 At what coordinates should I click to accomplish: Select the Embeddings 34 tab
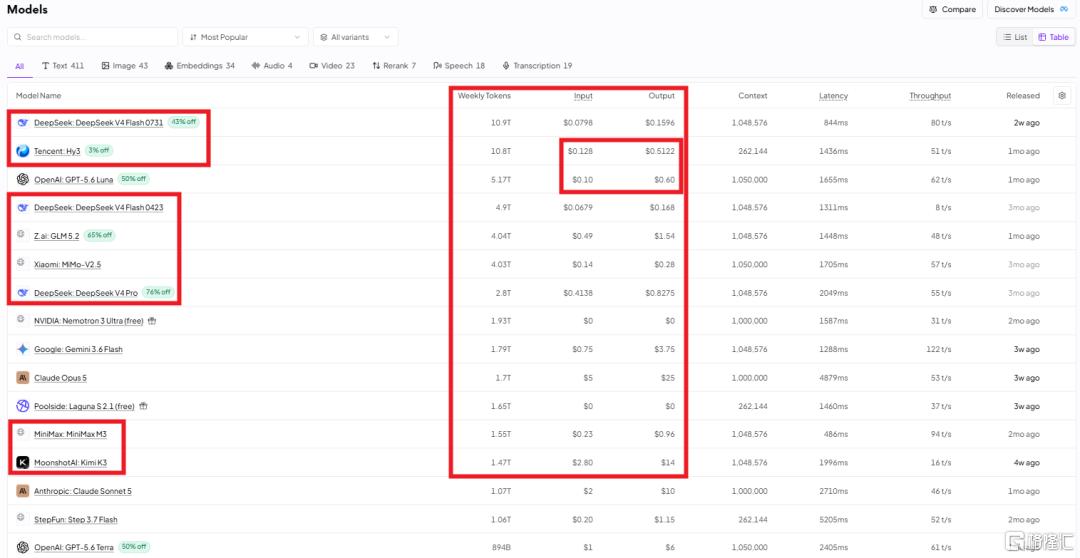click(200, 66)
